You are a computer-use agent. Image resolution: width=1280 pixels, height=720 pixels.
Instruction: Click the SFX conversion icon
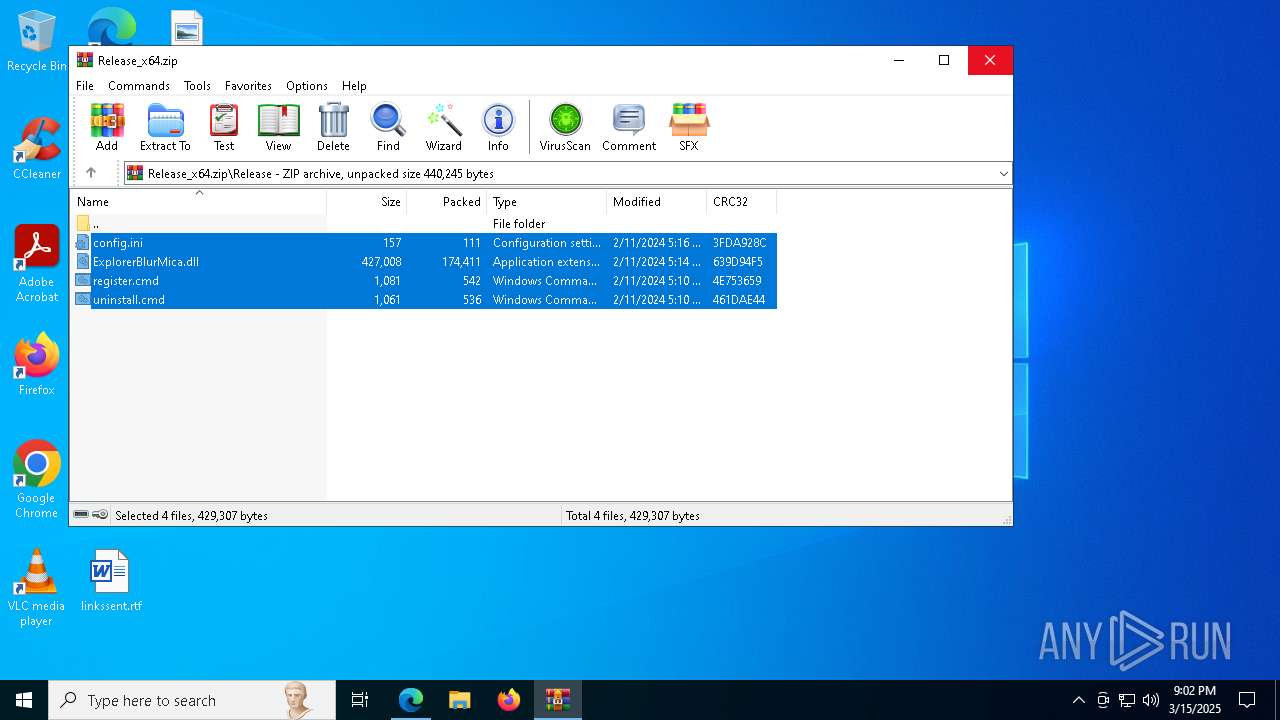689,127
